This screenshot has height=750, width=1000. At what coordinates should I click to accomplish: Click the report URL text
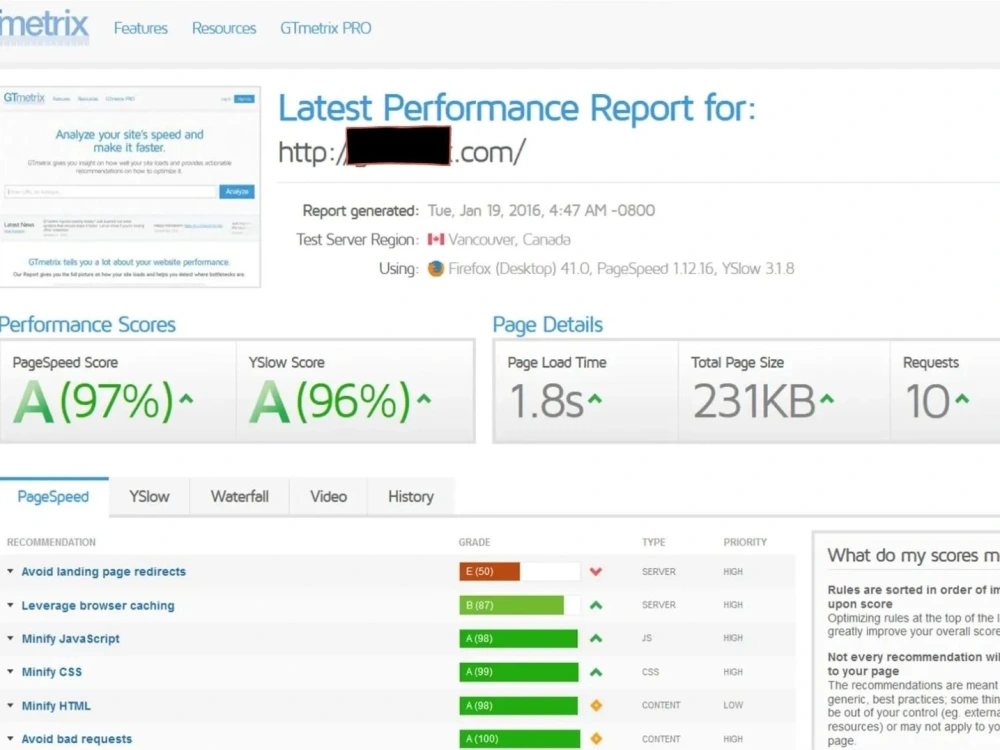pyautogui.click(x=402, y=152)
